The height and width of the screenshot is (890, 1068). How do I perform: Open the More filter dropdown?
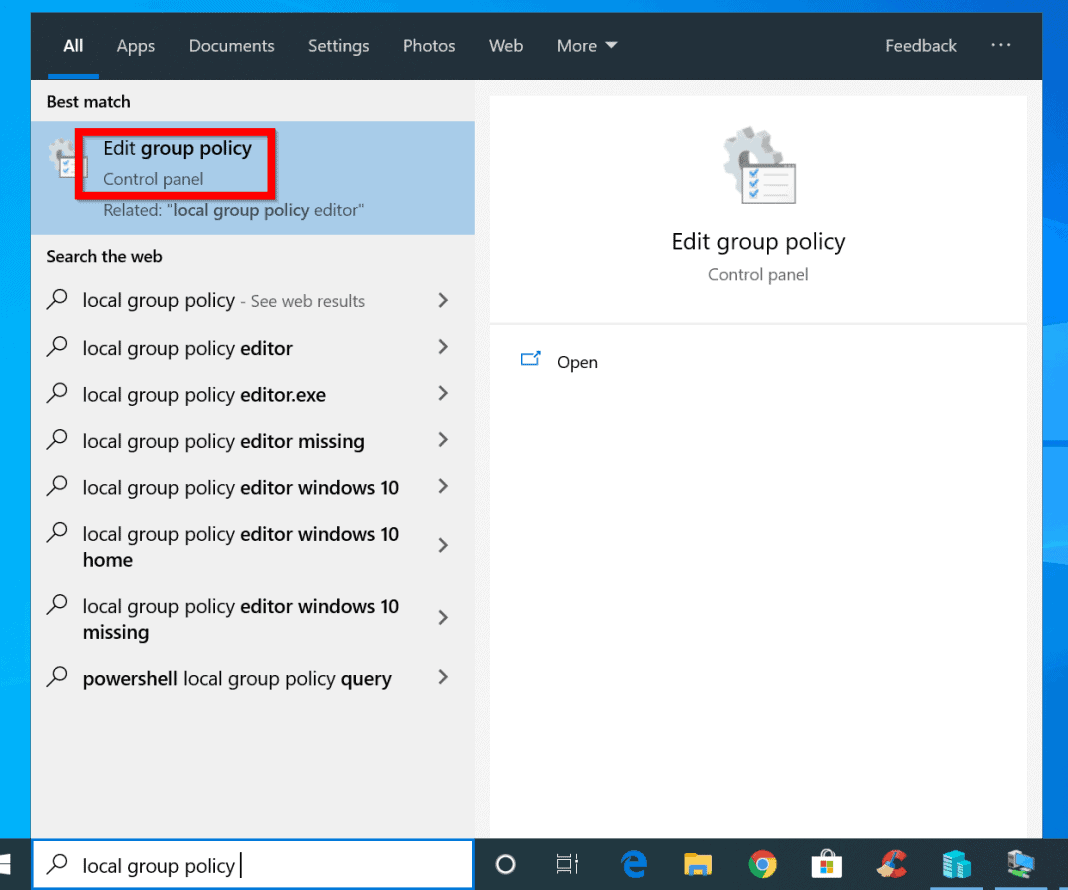[x=587, y=46]
